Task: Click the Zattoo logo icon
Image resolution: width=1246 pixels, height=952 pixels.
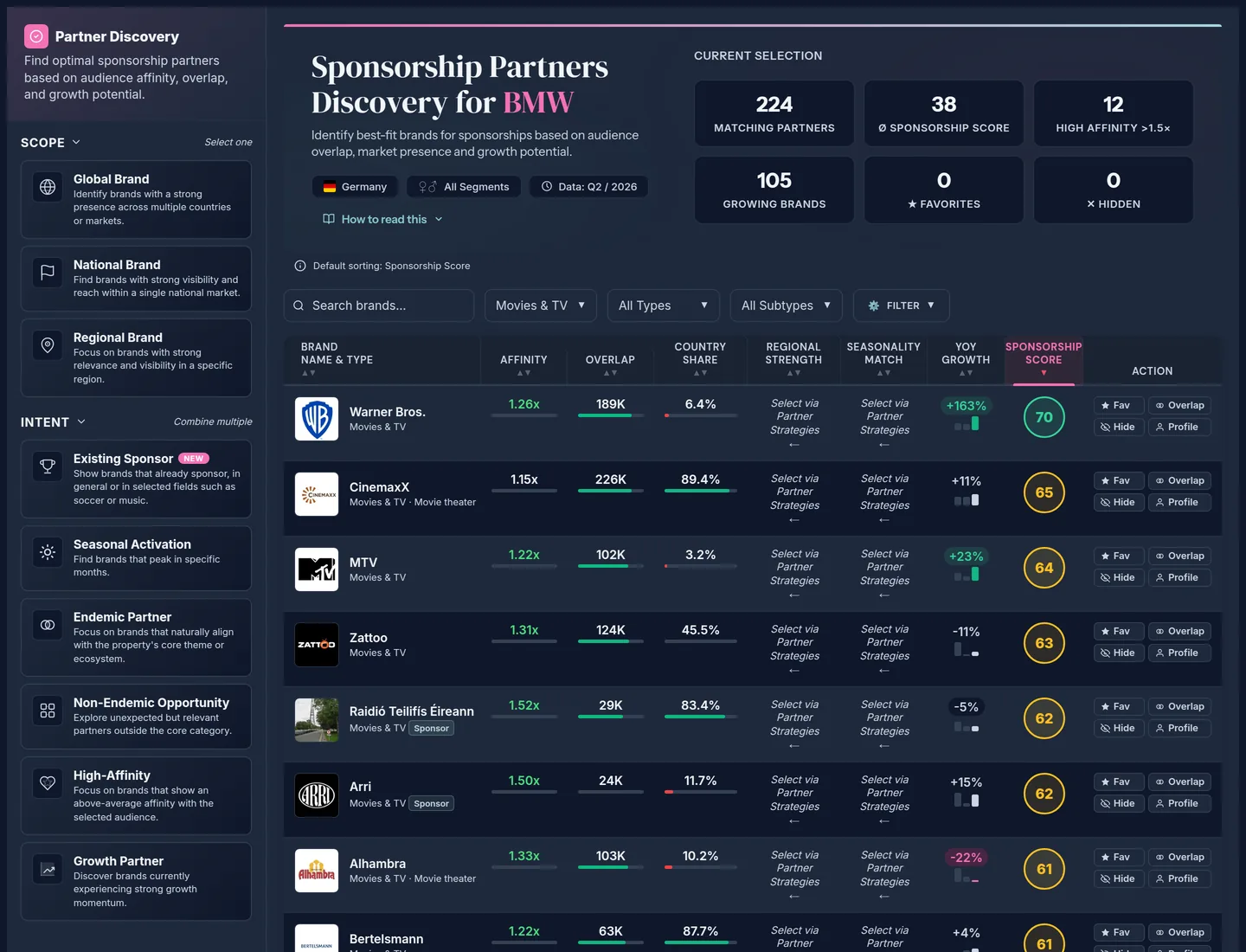Action: pos(317,645)
